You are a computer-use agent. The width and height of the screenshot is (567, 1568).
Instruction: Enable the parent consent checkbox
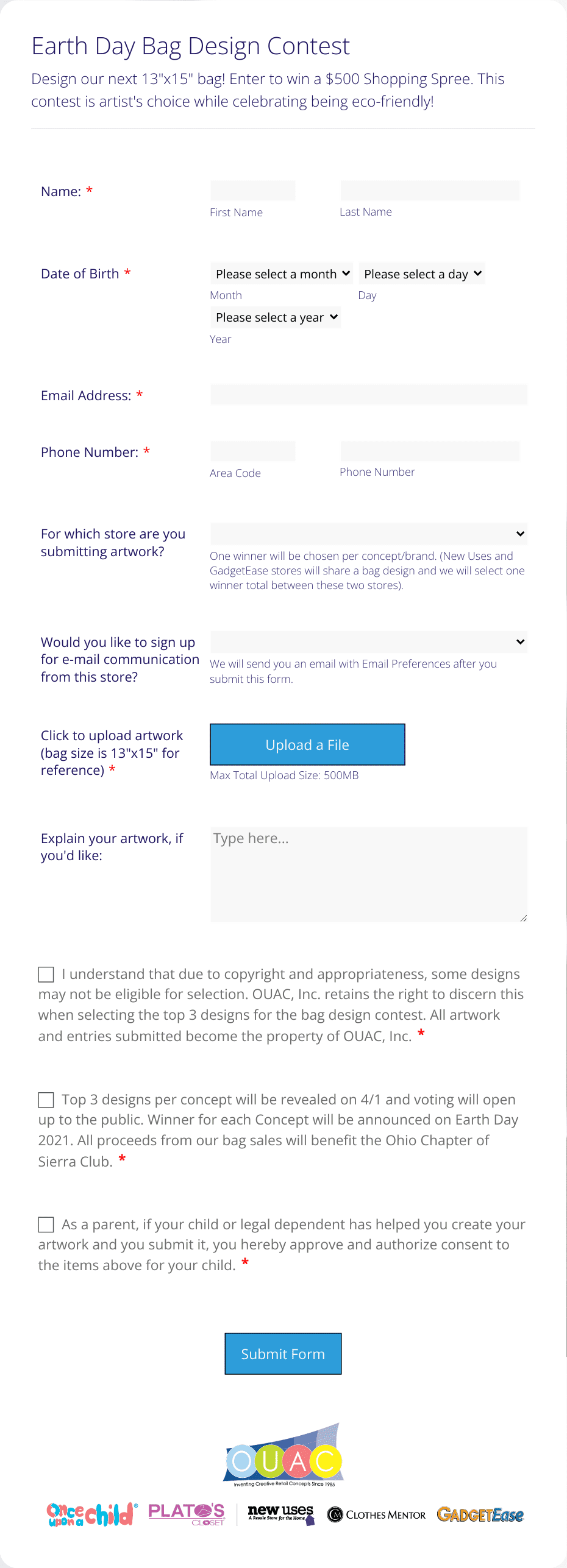(46, 1225)
